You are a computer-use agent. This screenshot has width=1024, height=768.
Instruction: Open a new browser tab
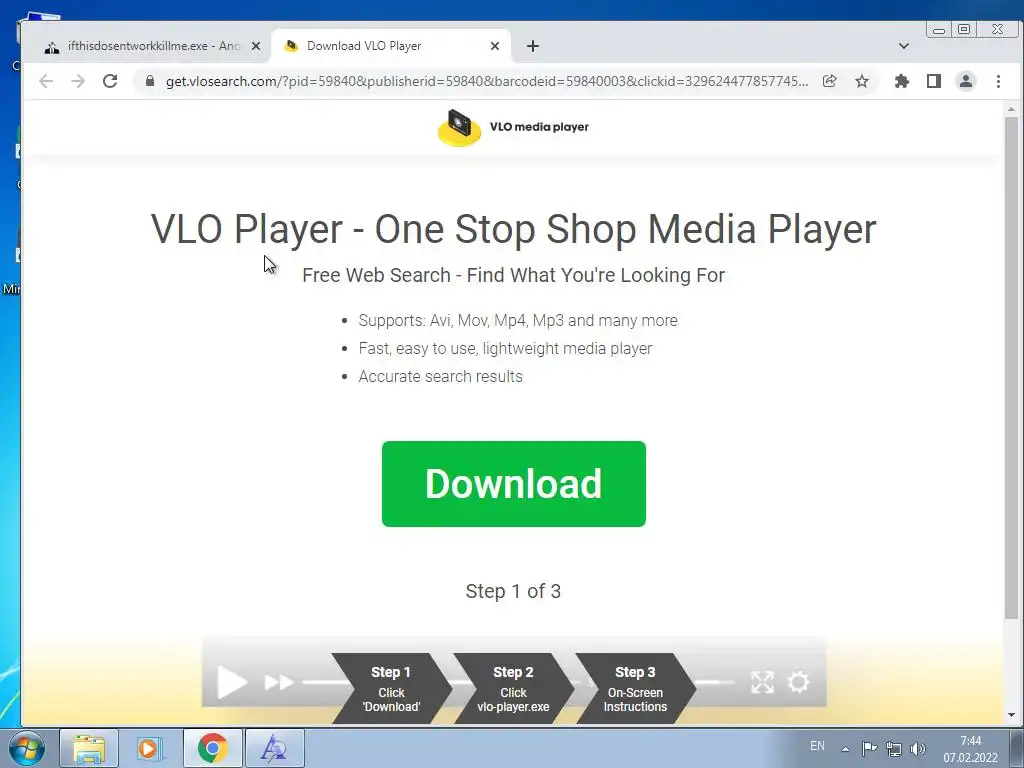pyautogui.click(x=533, y=46)
